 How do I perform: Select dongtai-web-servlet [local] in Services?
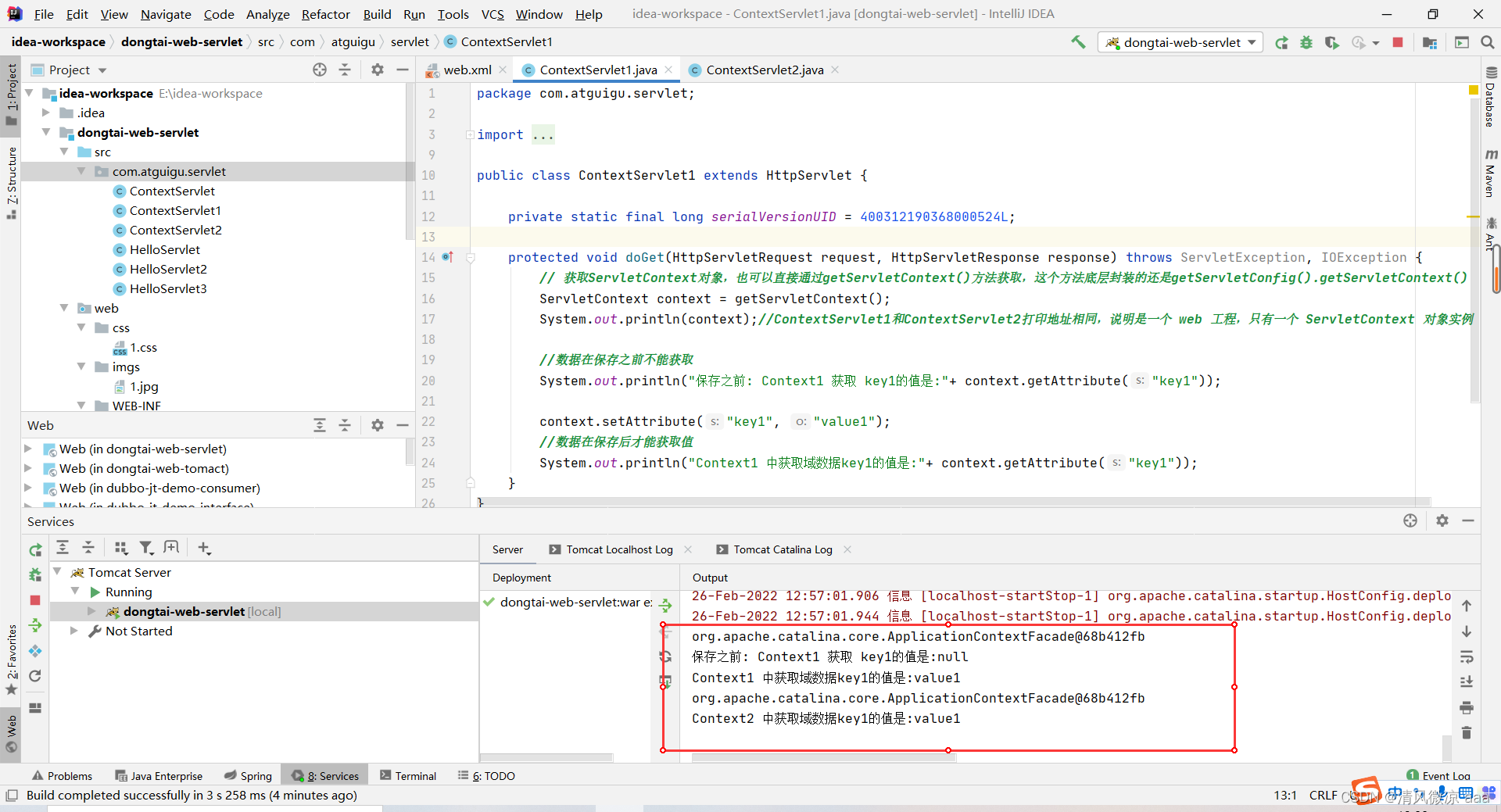202,611
